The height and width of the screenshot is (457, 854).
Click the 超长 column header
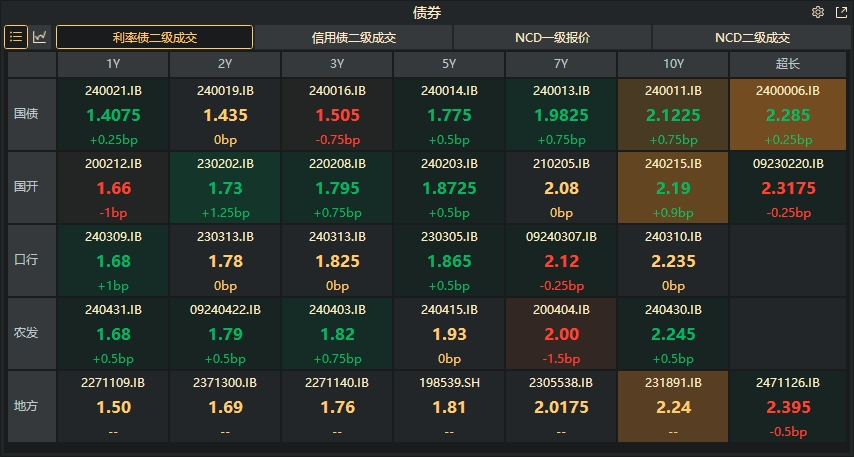coord(788,64)
